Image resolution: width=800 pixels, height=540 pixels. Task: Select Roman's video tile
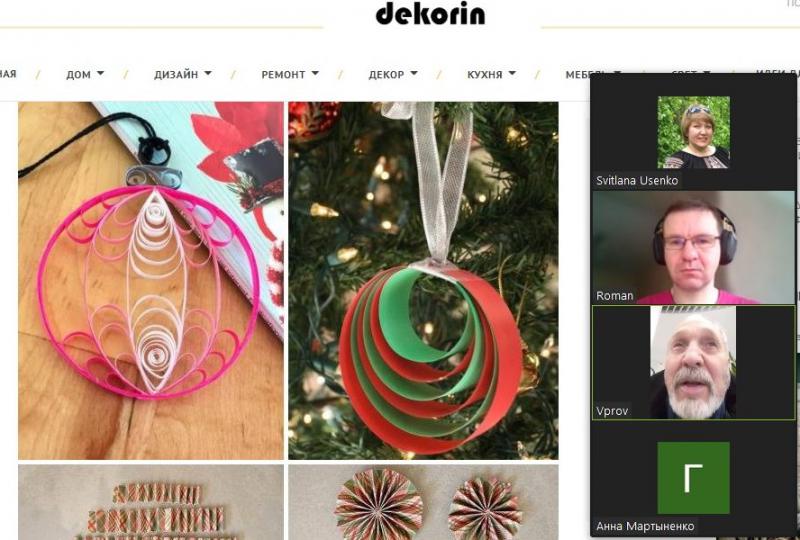point(693,248)
